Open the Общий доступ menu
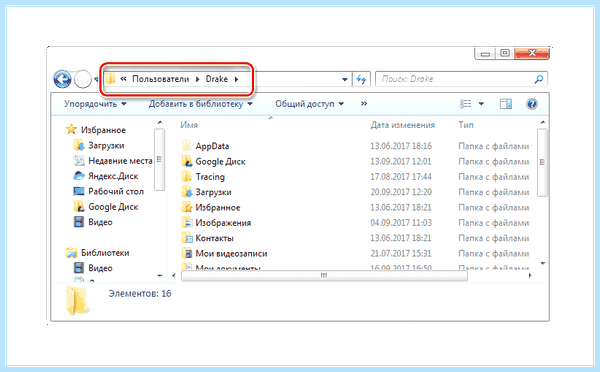 [310, 104]
